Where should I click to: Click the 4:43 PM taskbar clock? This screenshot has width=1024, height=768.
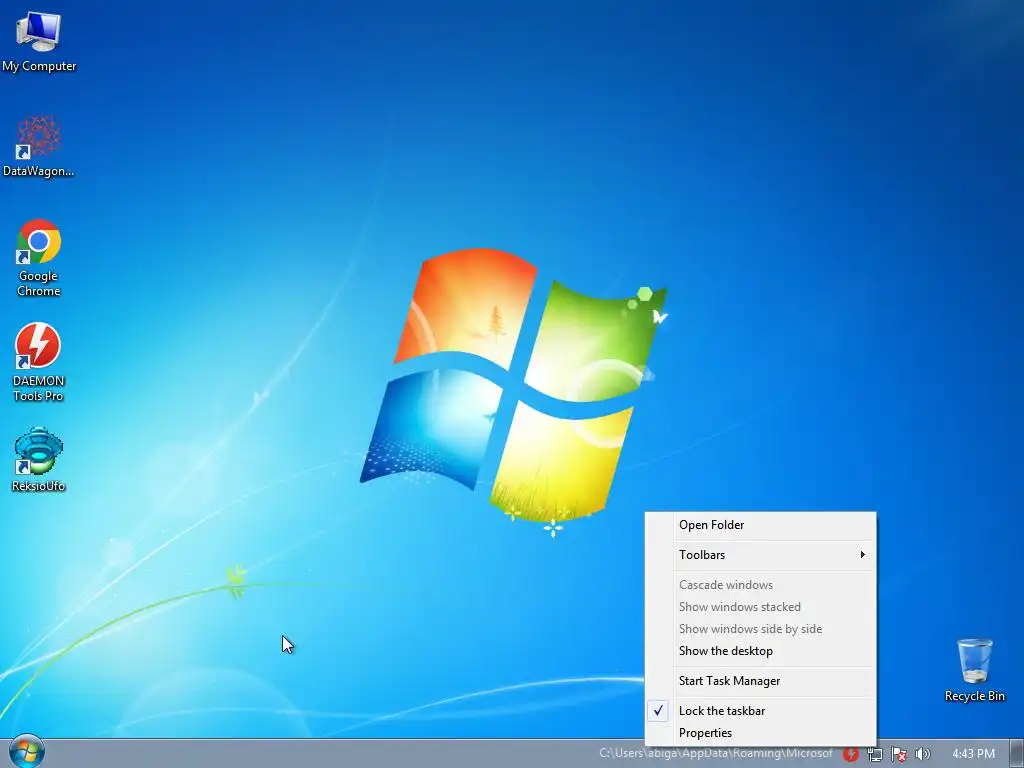tap(973, 754)
